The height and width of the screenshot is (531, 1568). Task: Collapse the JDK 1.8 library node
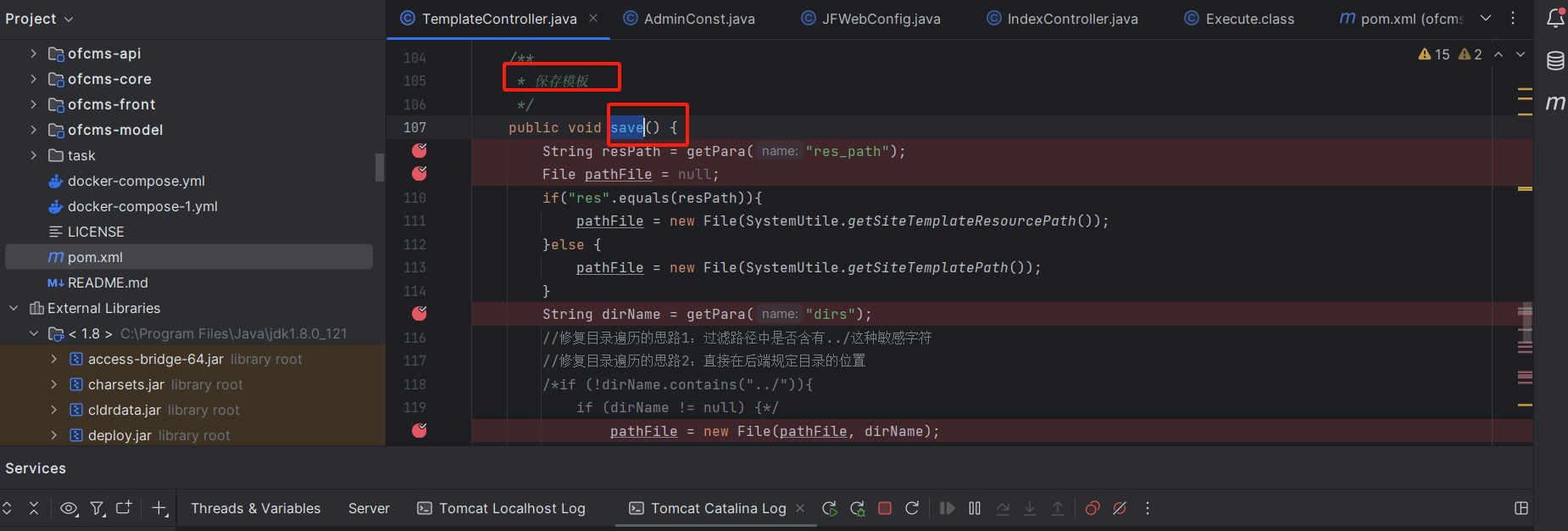[x=33, y=333]
